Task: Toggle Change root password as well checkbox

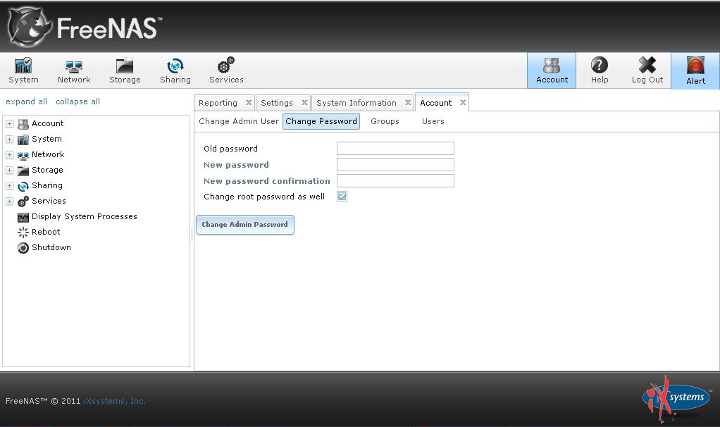Action: tap(342, 197)
